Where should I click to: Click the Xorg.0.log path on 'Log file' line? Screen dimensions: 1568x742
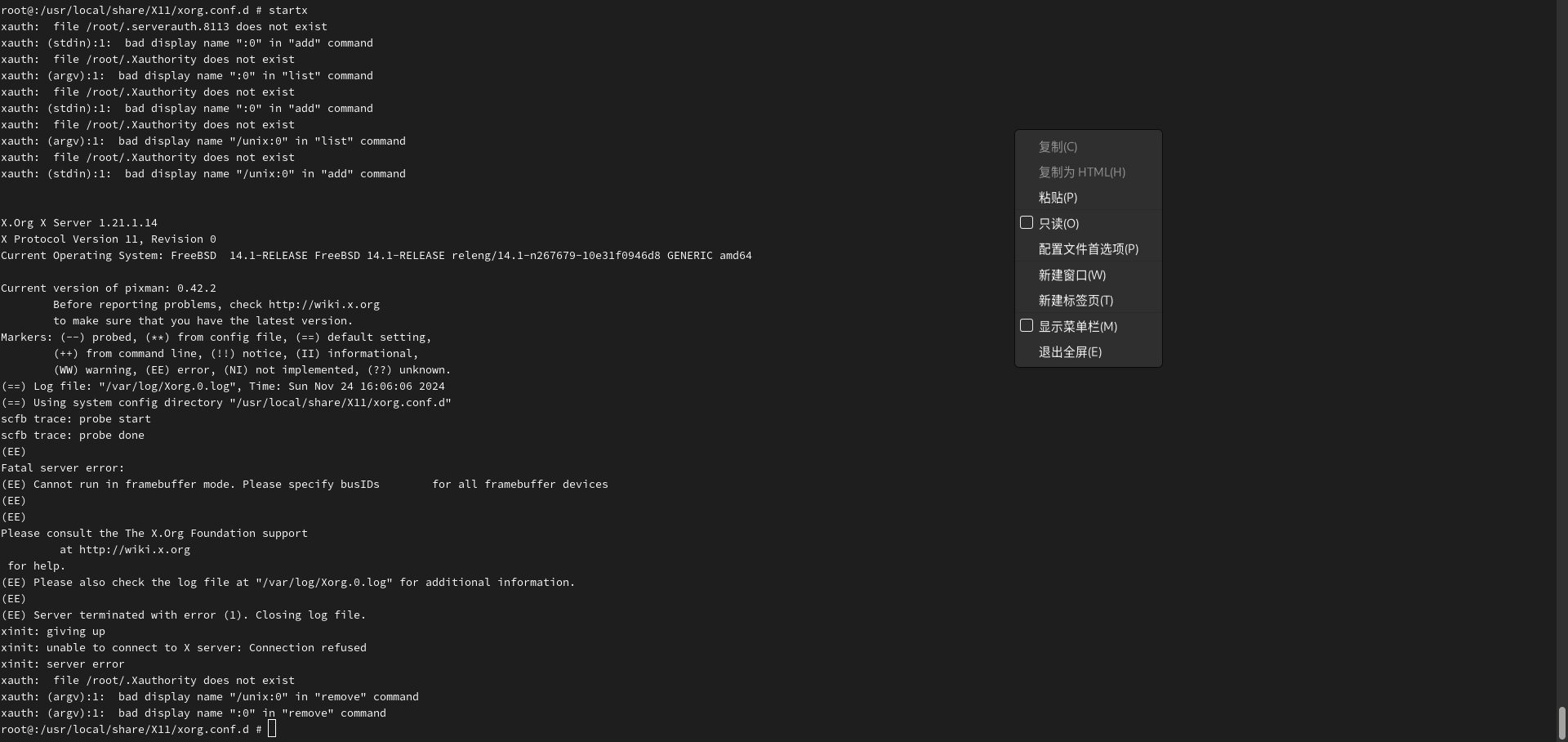tap(170, 387)
